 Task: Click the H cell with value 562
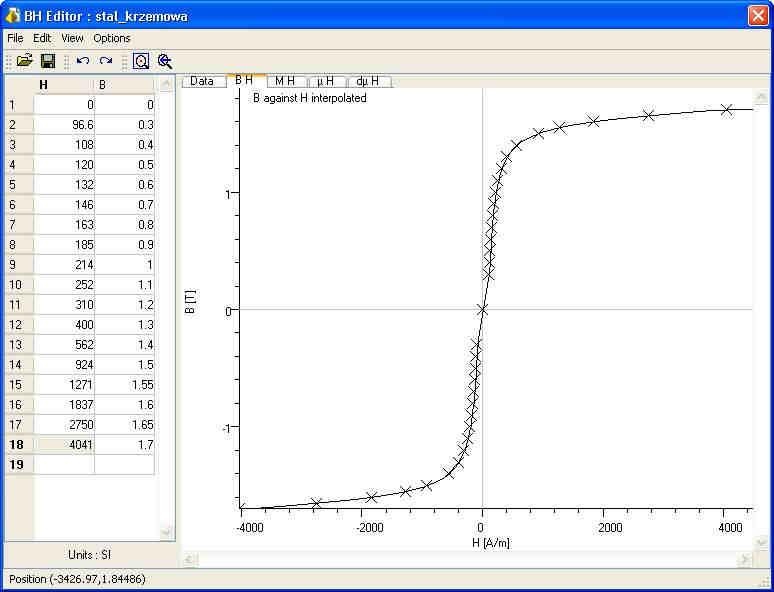pyautogui.click(x=64, y=345)
